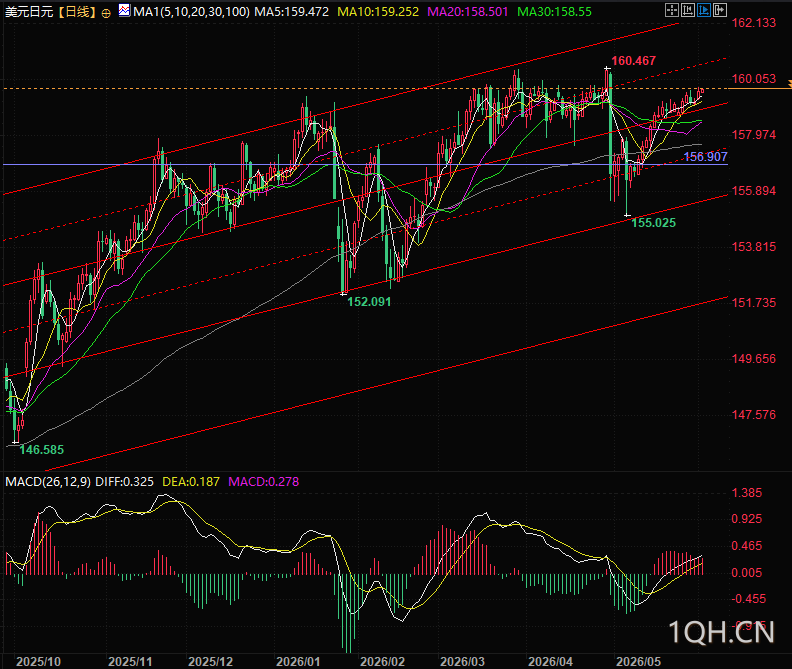792x669 pixels.
Task: Click the 0.005 MACD axis label
Action: click(x=747, y=572)
